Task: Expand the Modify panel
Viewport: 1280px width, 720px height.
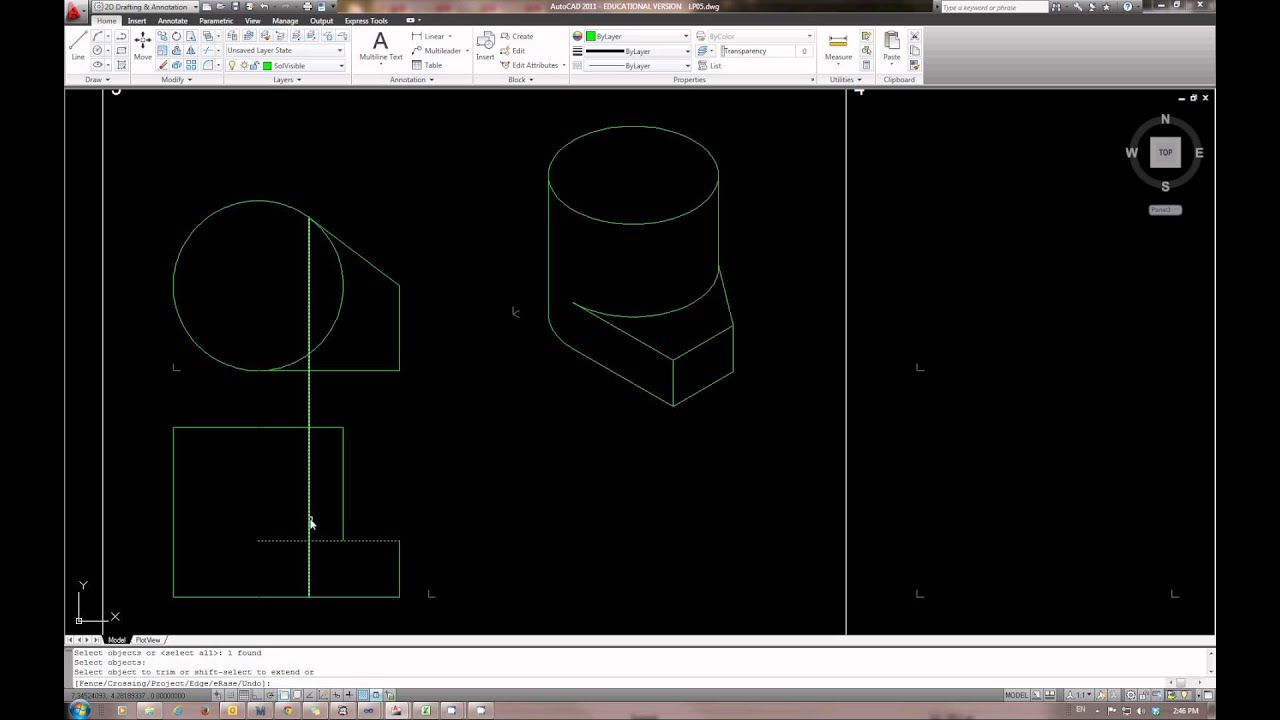Action: [176, 79]
